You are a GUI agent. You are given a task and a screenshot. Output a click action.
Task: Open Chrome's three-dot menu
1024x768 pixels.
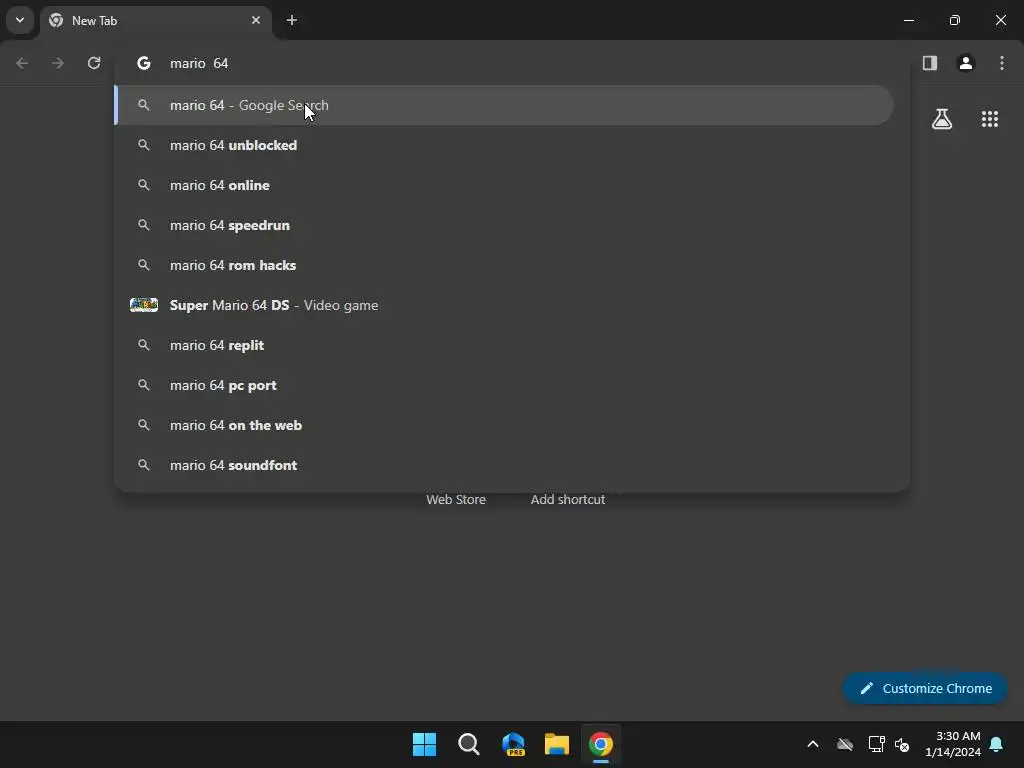(x=1002, y=63)
